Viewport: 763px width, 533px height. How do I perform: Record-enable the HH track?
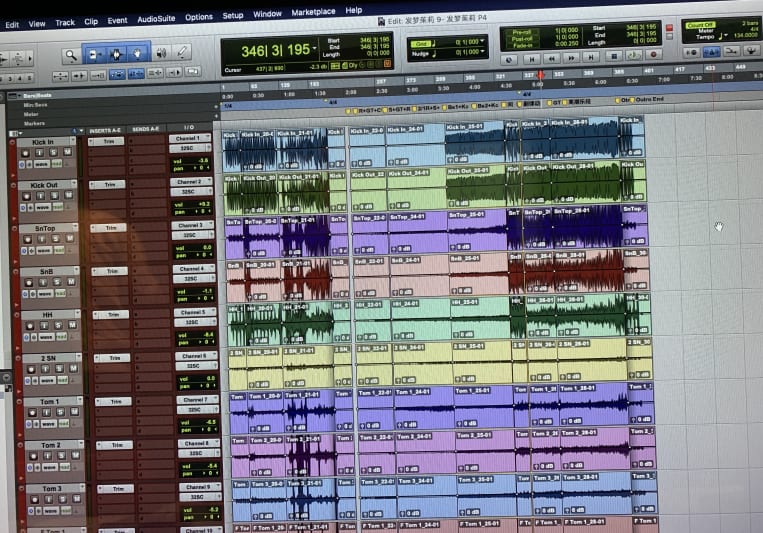pos(30,326)
